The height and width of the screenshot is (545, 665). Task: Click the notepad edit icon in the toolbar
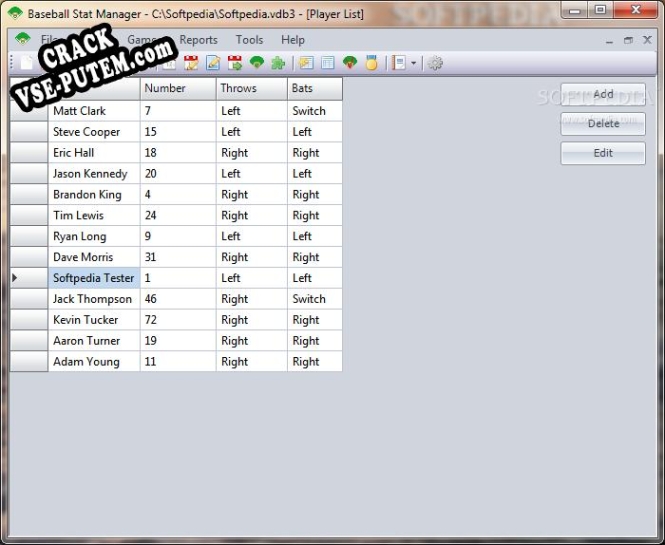(x=213, y=63)
